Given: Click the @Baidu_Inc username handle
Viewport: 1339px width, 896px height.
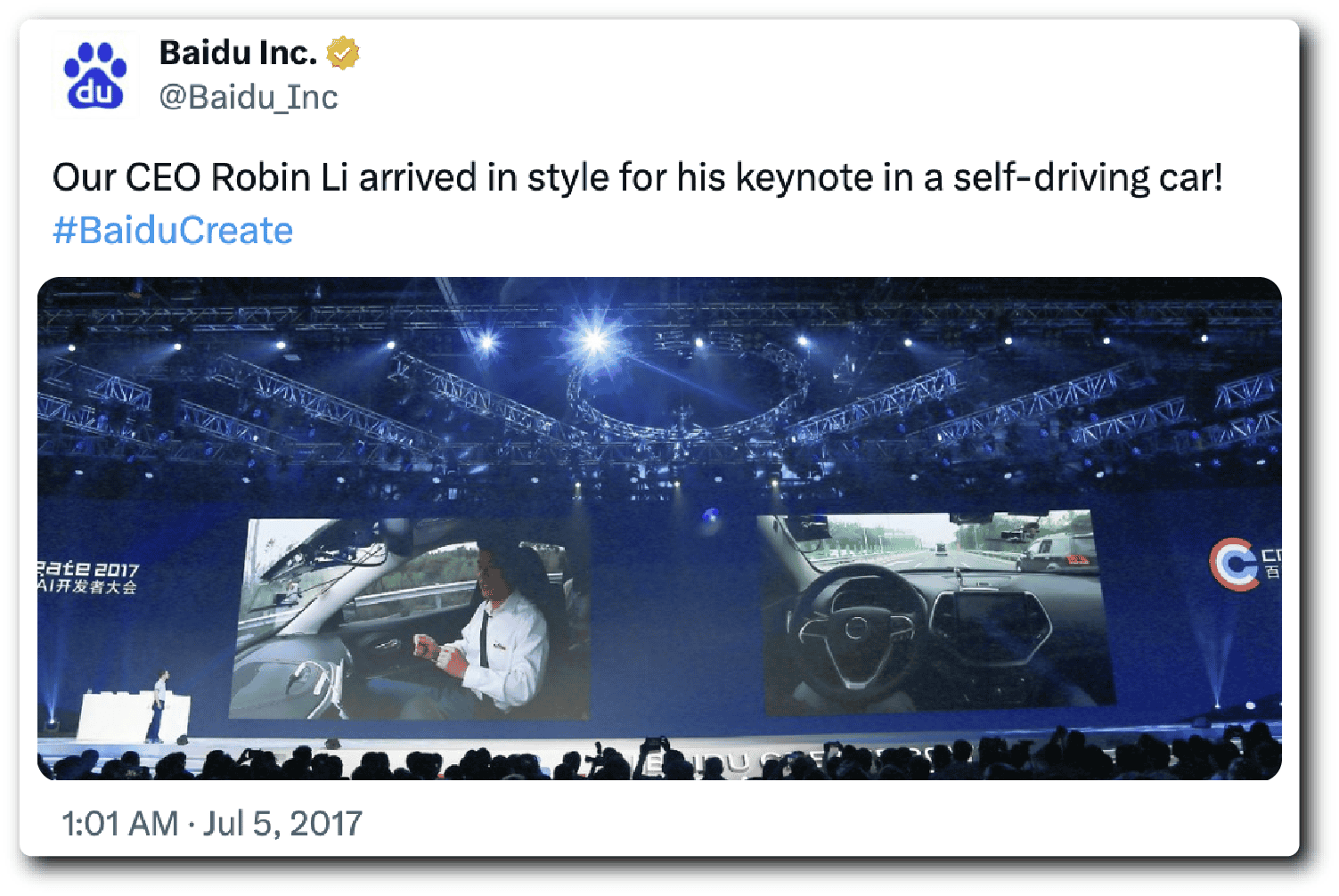Looking at the screenshot, I should tap(249, 97).
